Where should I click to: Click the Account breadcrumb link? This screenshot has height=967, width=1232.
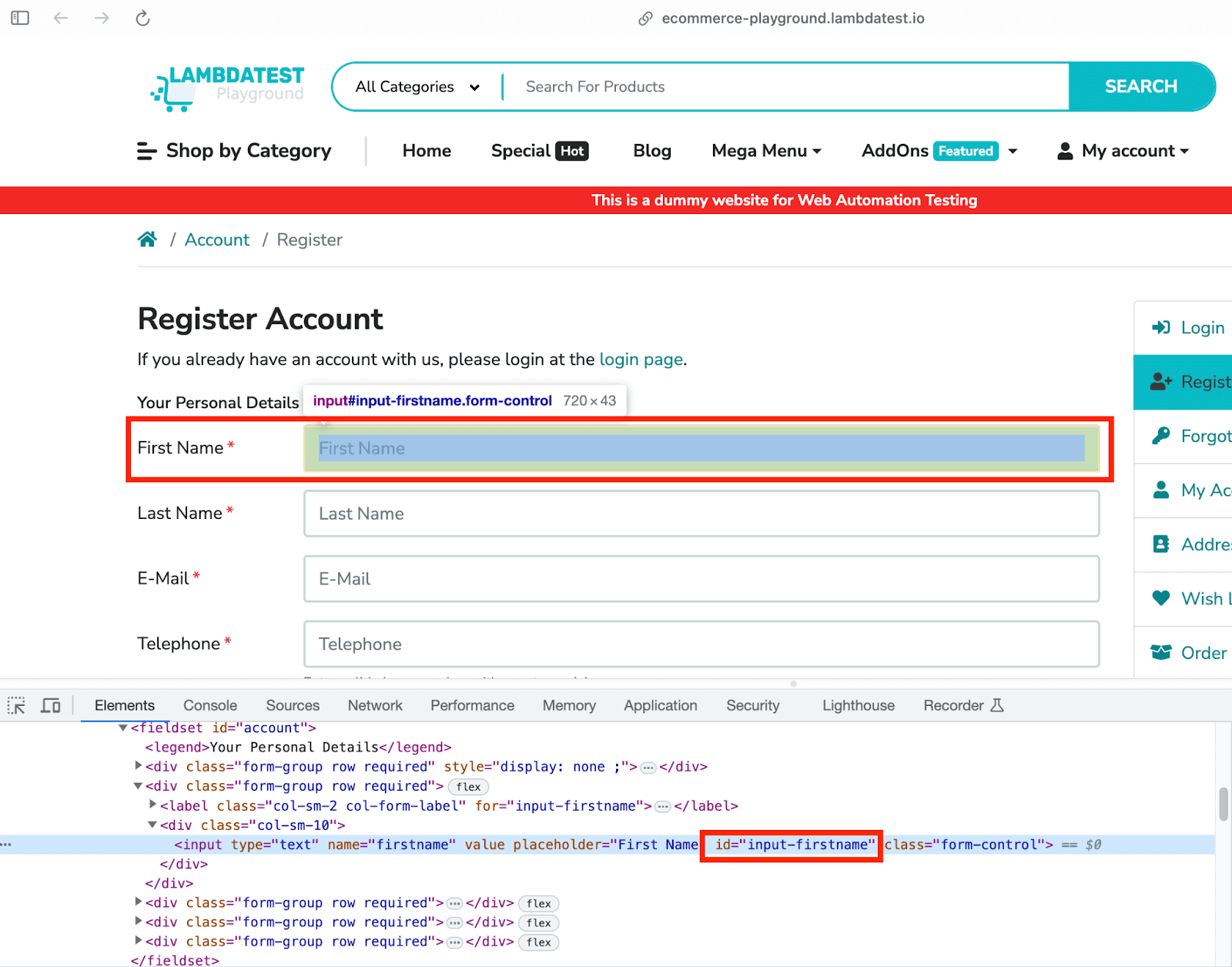(217, 239)
